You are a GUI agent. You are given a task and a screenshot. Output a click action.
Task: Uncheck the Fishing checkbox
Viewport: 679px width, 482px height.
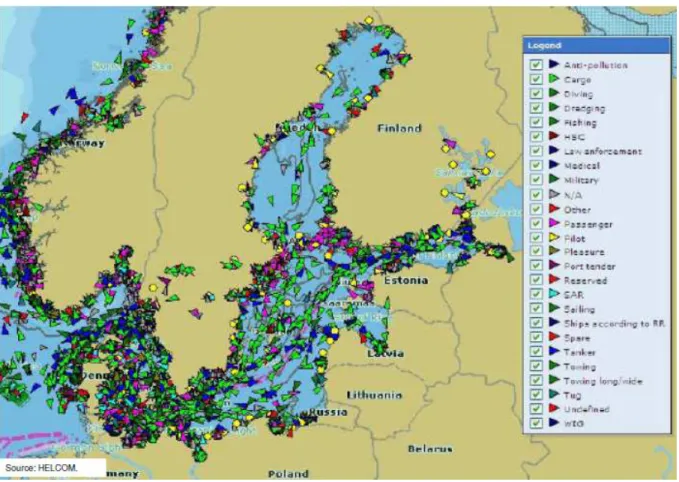pos(536,122)
